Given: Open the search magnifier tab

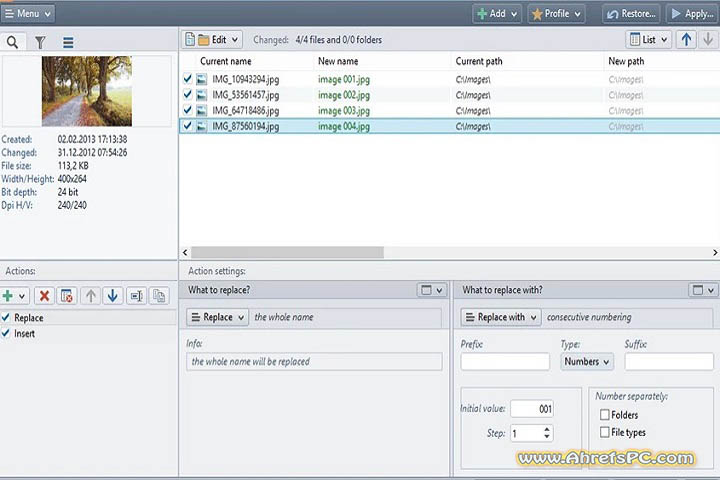Looking at the screenshot, I should 12,42.
